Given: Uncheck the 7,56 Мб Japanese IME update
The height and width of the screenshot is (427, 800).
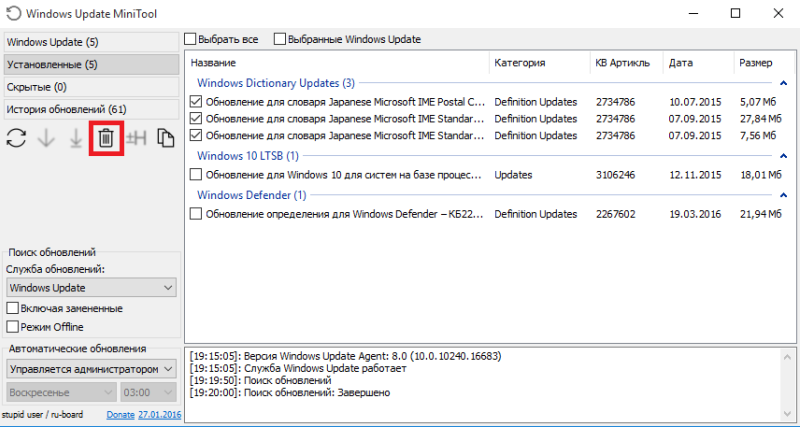Looking at the screenshot, I should point(196,135).
